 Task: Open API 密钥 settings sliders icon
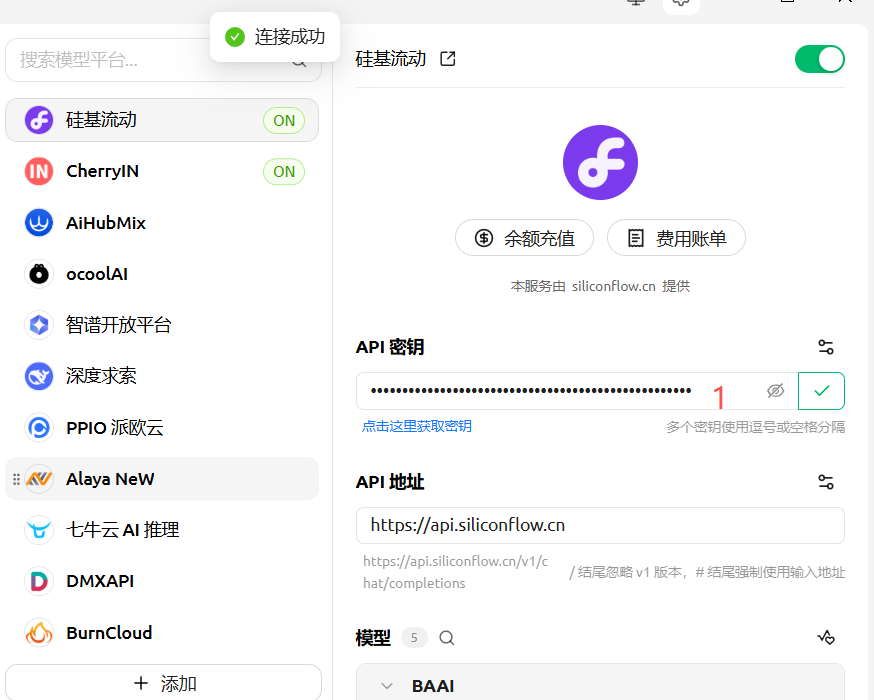826,347
